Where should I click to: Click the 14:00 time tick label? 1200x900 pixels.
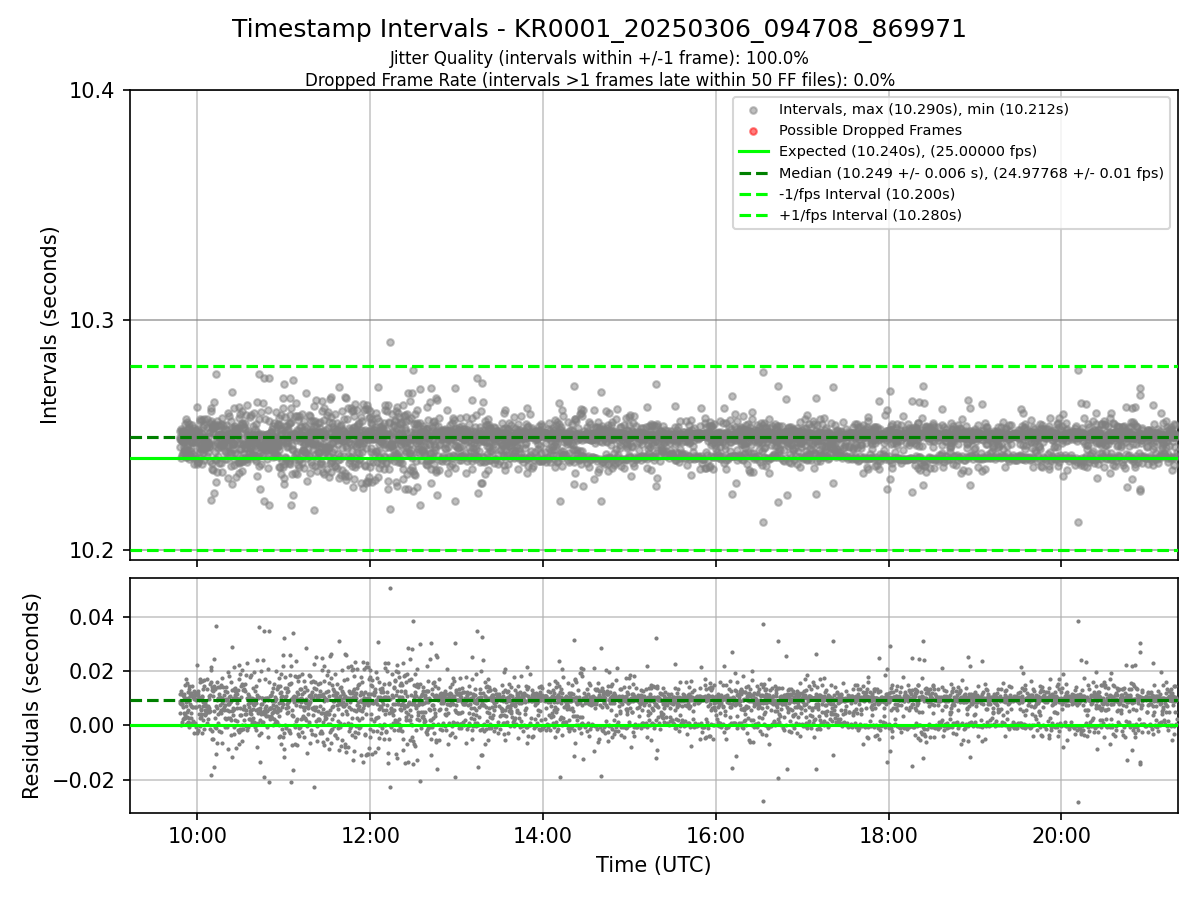point(543,834)
